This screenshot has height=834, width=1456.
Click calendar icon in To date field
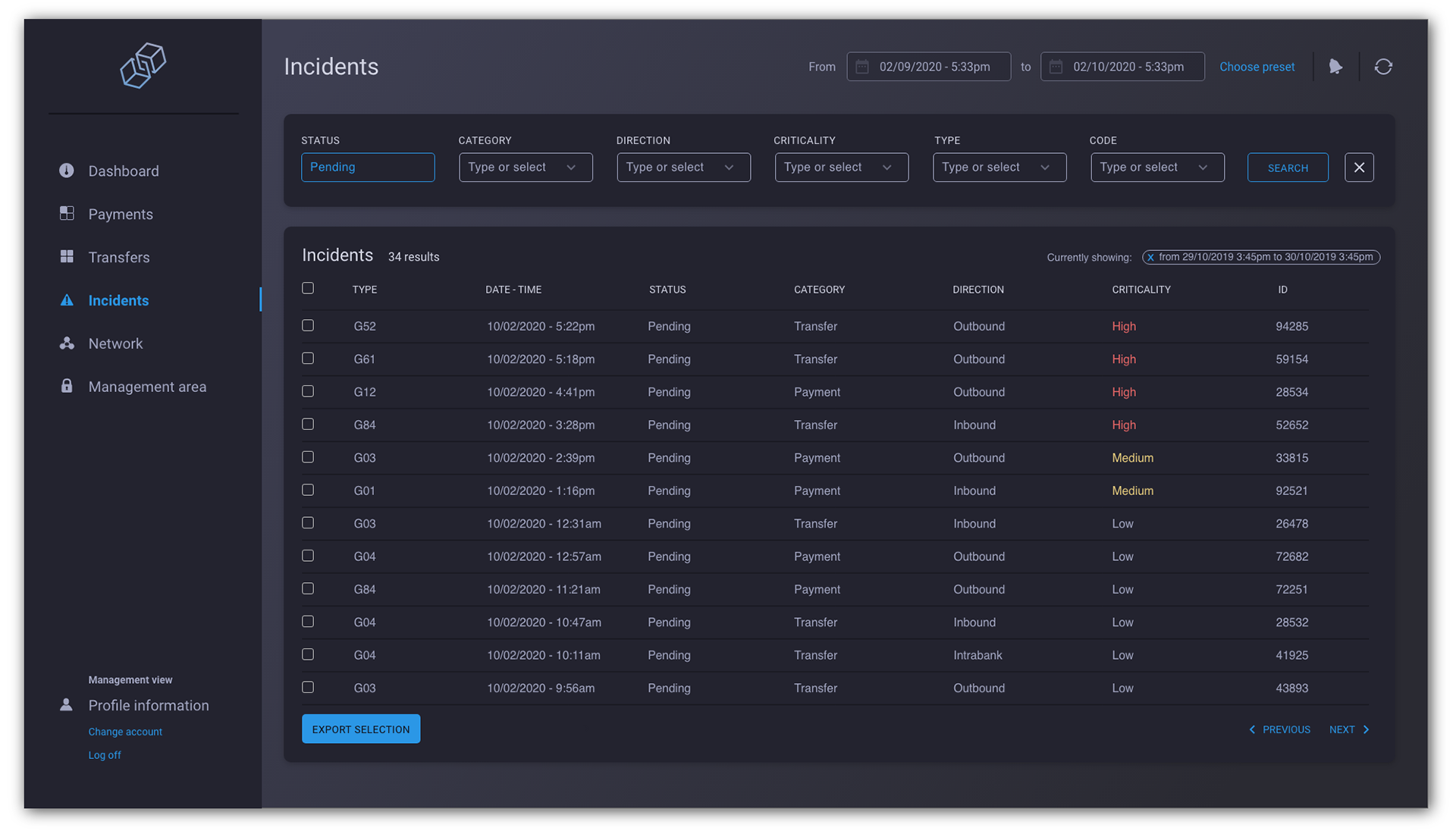click(x=1056, y=67)
